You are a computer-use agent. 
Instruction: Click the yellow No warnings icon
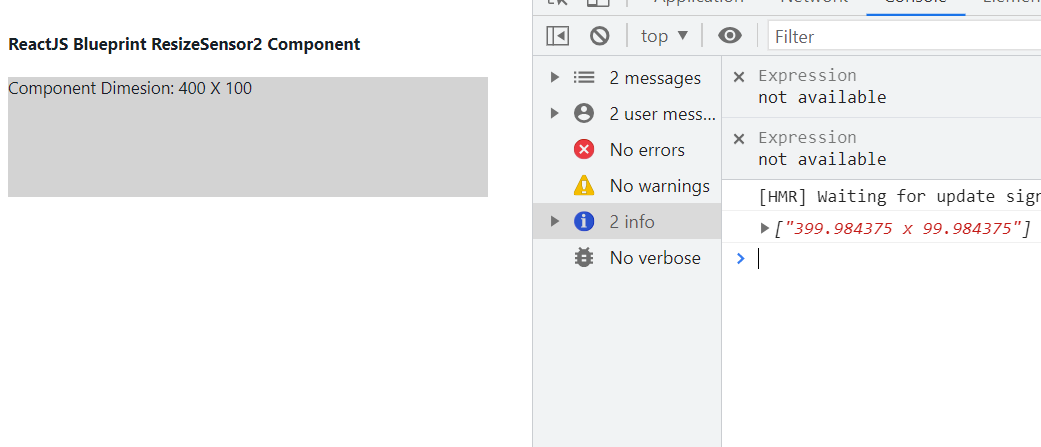(584, 186)
